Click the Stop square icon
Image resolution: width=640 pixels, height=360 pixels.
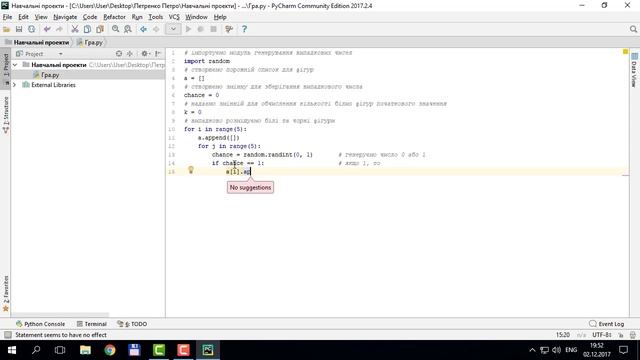(x=213, y=29)
